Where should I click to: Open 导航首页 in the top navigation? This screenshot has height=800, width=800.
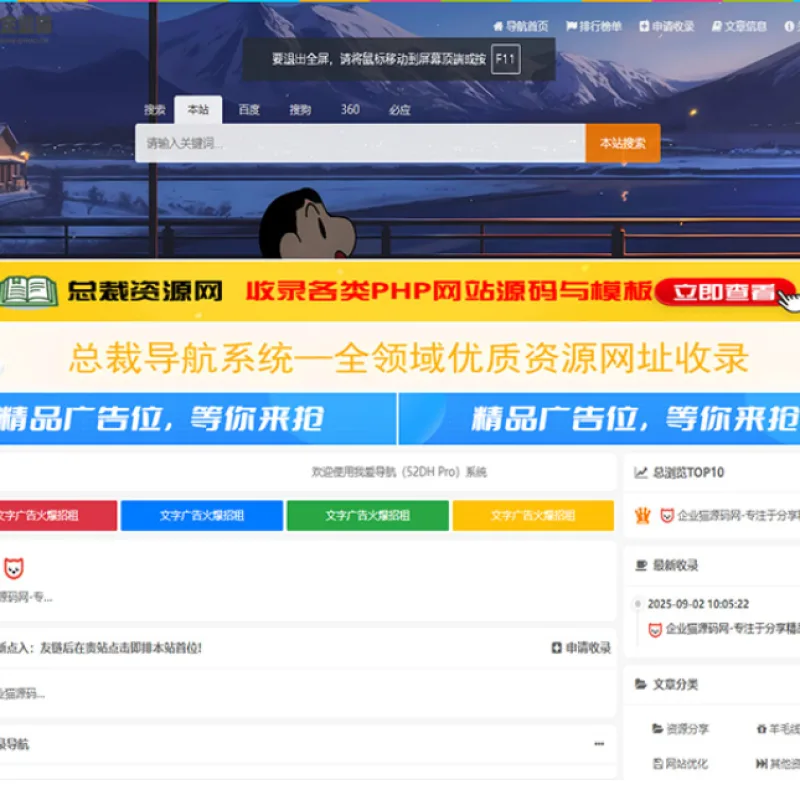click(520, 26)
